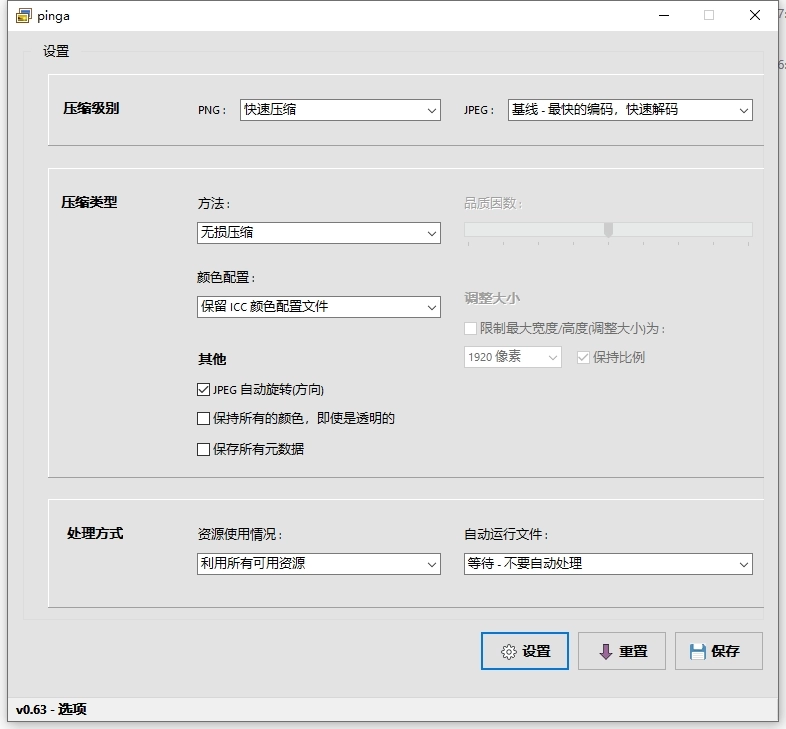
Task: Click the 设置 button text at bottom
Action: pos(536,651)
